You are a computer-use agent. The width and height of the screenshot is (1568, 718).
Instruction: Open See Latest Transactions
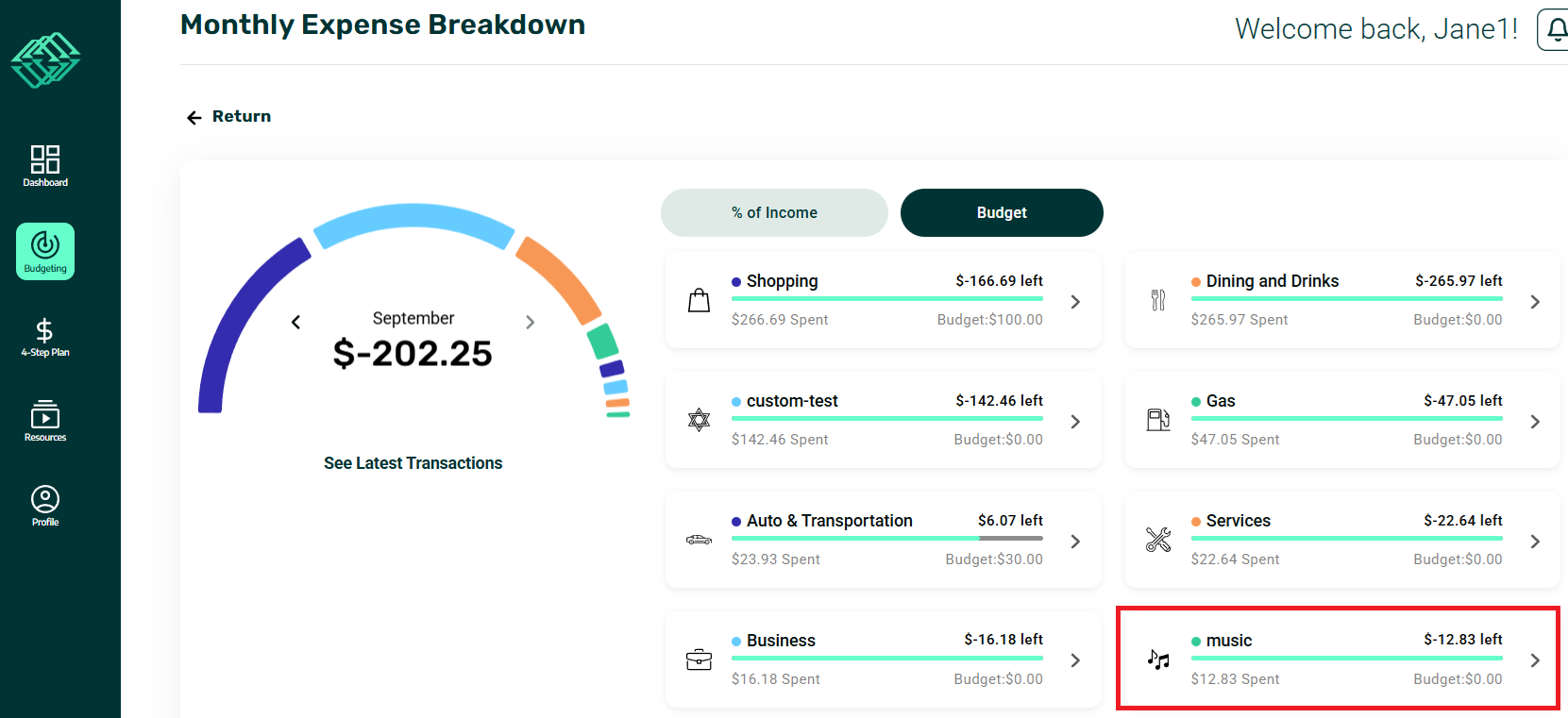[413, 463]
